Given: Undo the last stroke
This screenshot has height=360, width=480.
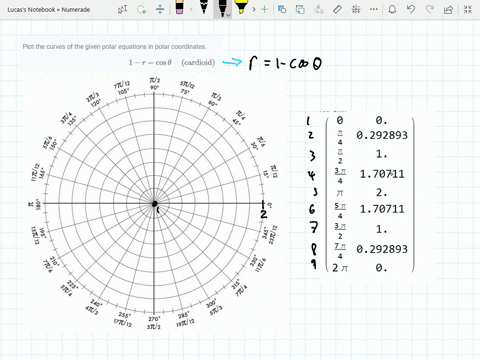Looking at the screenshot, I should pos(411,9).
